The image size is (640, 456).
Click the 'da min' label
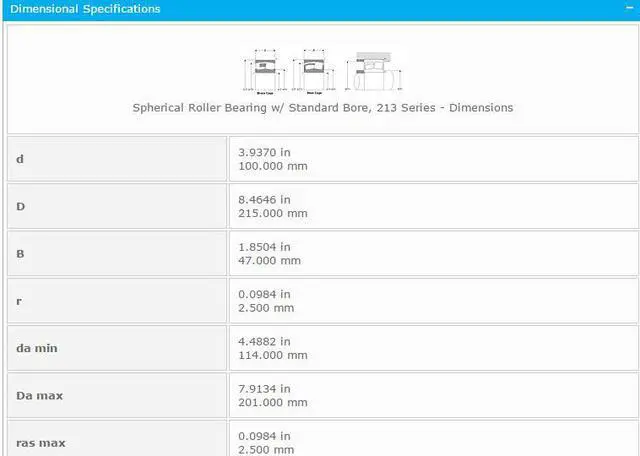pos(37,348)
